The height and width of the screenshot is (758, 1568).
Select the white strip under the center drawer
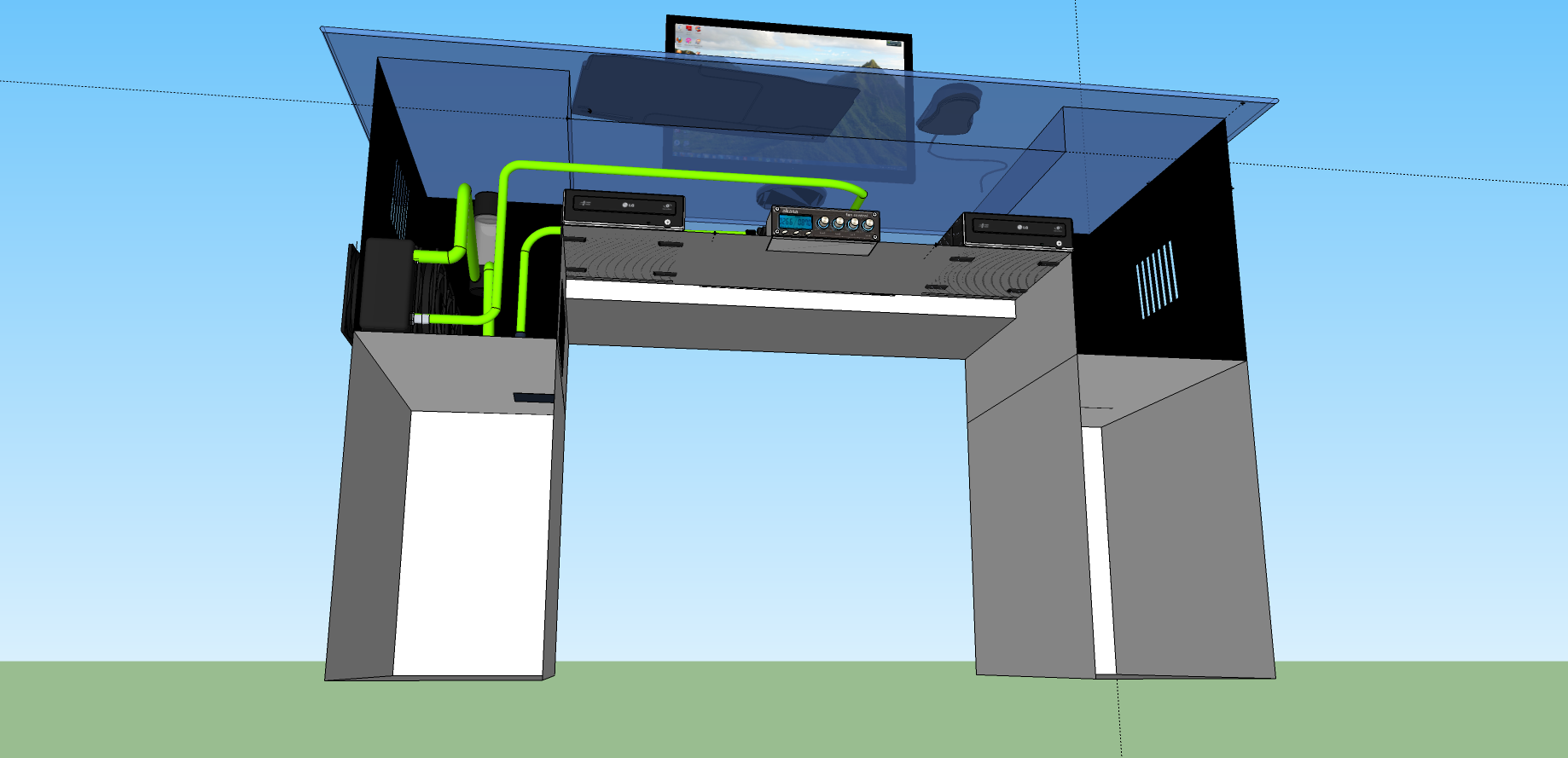point(790,300)
